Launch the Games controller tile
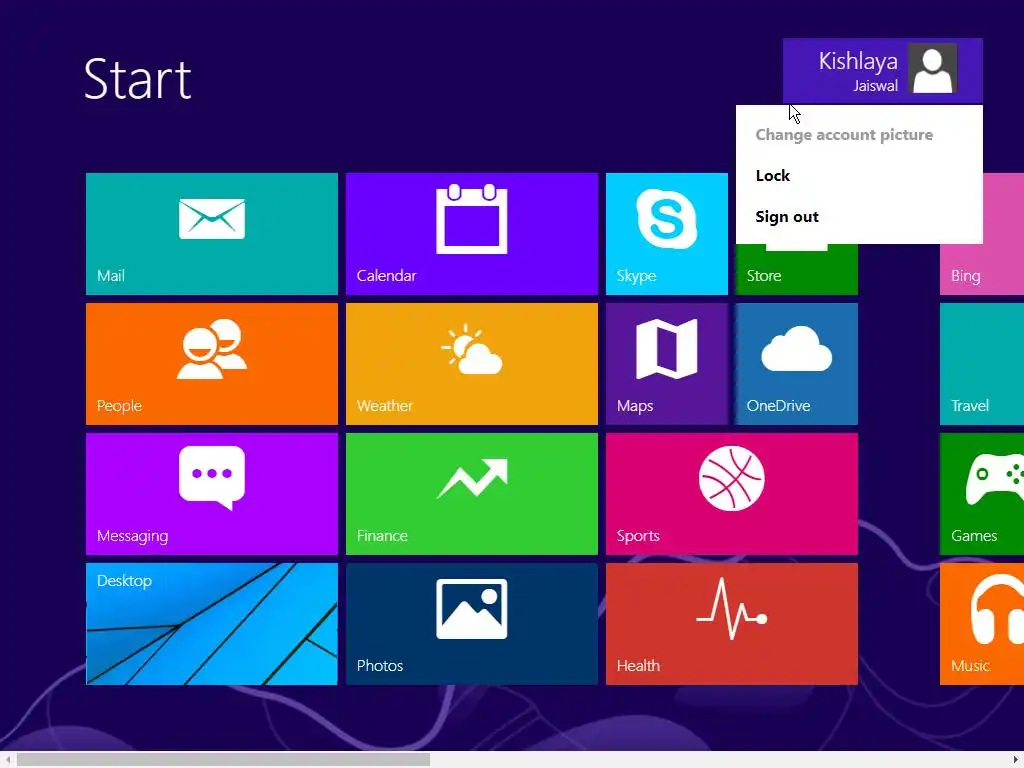 (x=982, y=494)
